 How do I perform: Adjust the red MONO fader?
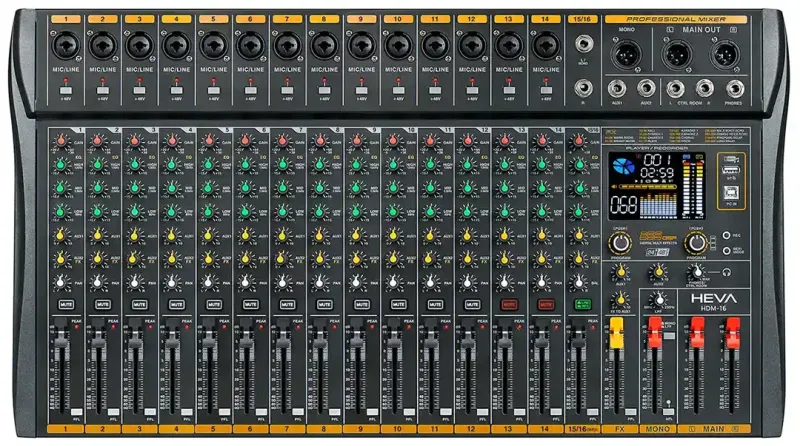coord(655,332)
